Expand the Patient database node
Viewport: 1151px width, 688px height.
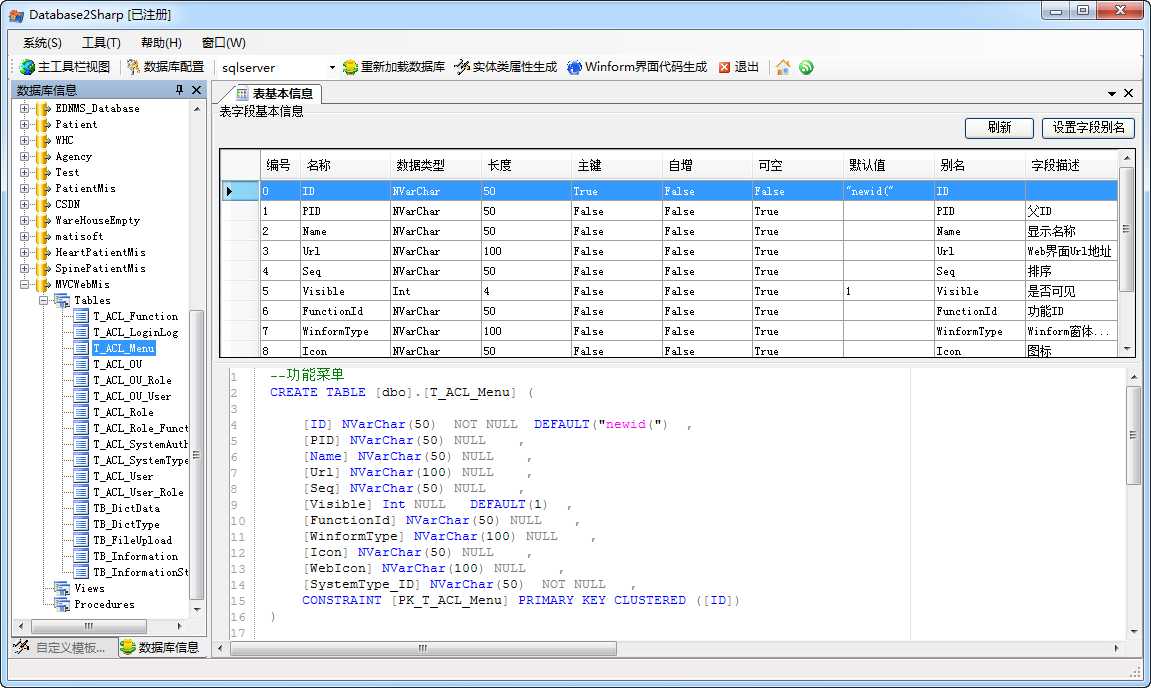24,125
